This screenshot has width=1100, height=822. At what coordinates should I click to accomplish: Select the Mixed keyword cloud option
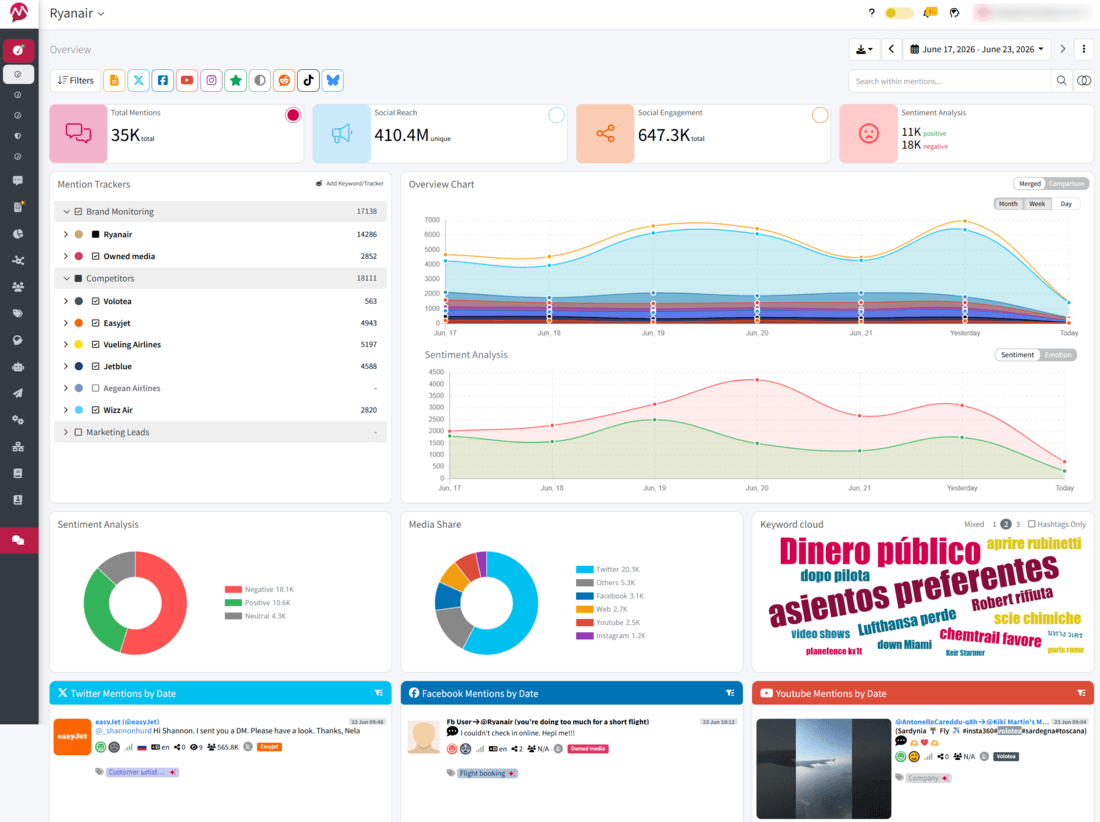pyautogui.click(x=974, y=524)
